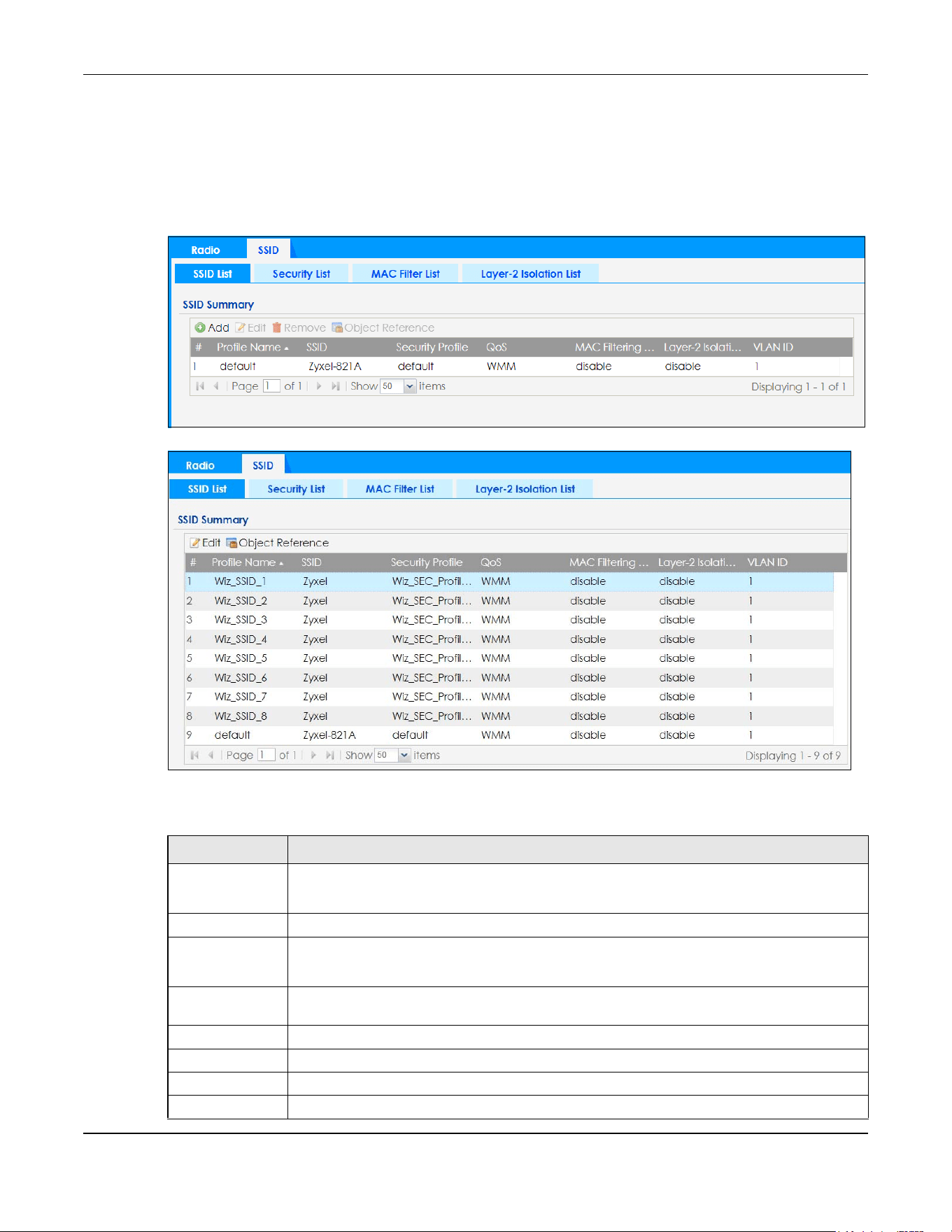Click Page number field in lower pager
952x1232 pixels.
point(266,756)
